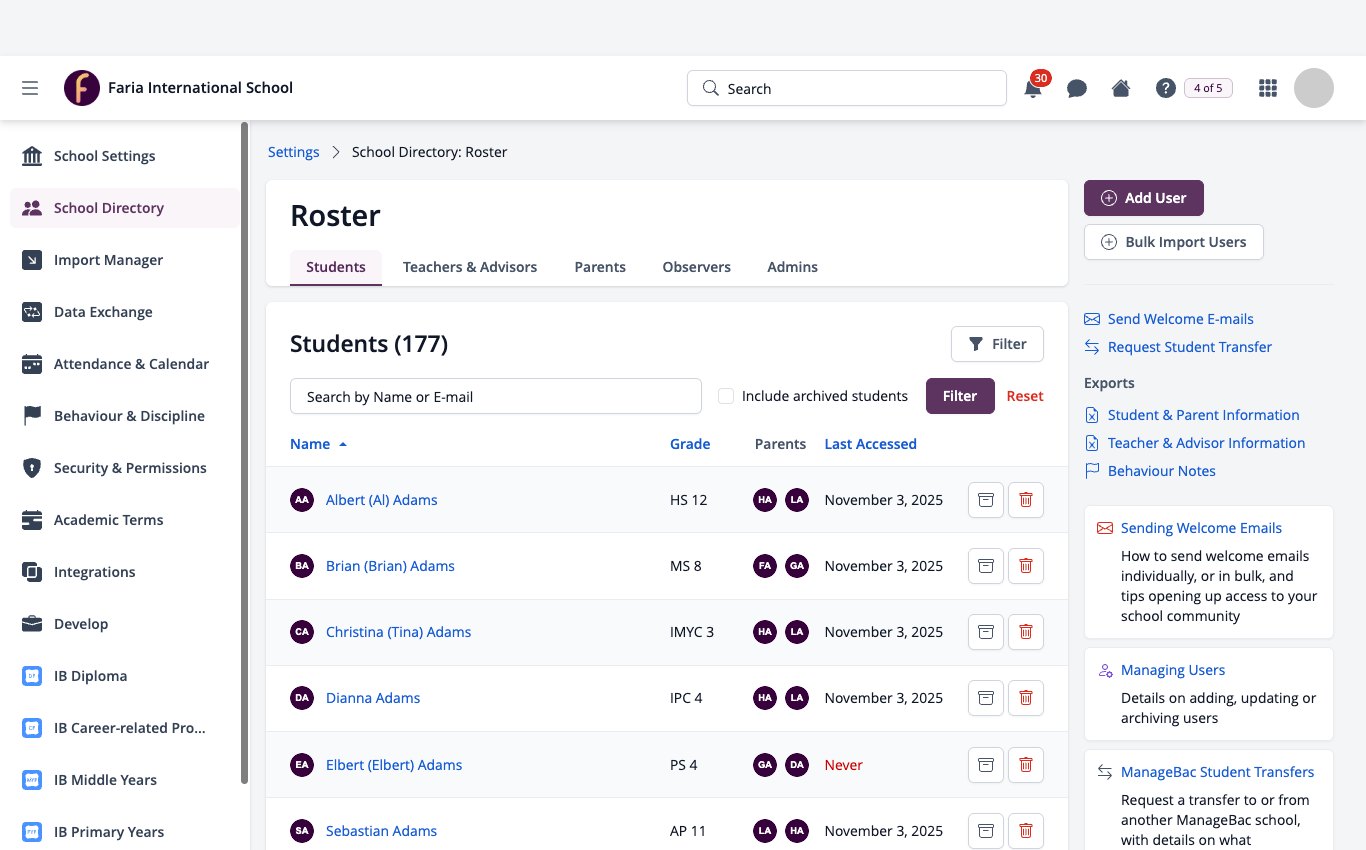Archive Christina (Tina) Adams
The image size is (1366, 850).
[986, 632]
